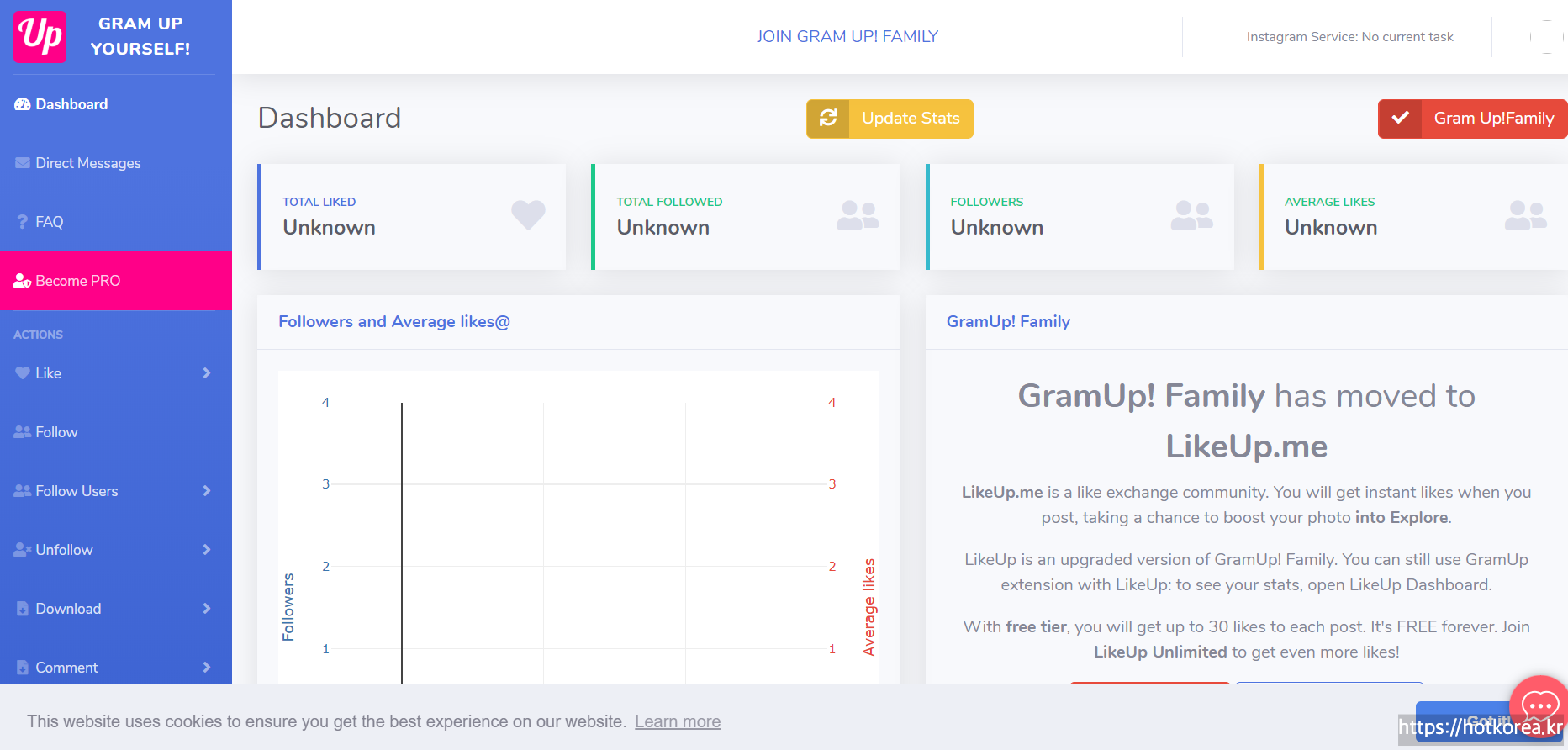Click the refresh icon on Update Stats
This screenshot has width=1568, height=750.
tap(828, 119)
